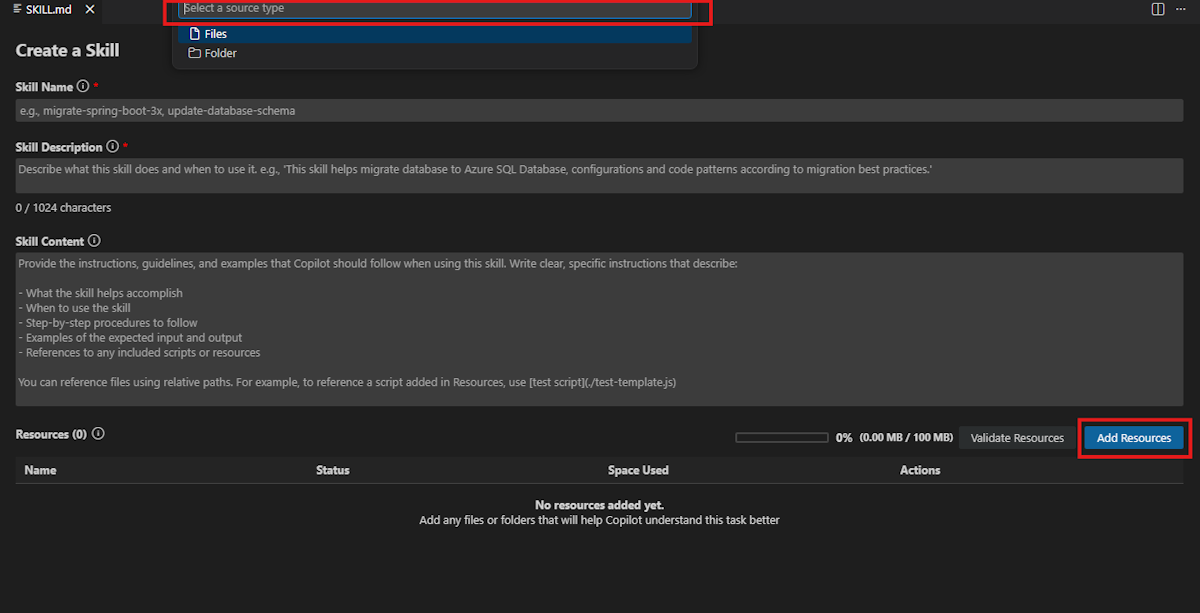Close the SKILL.md tab
Image resolution: width=1200 pixels, height=613 pixels.
tap(90, 9)
